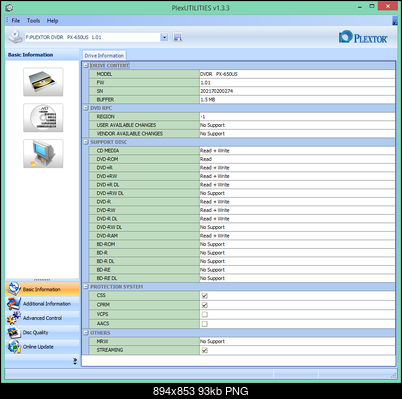This screenshot has width=402, height=399.
Task: Close the PlexUtilities window
Action: click(388, 7)
